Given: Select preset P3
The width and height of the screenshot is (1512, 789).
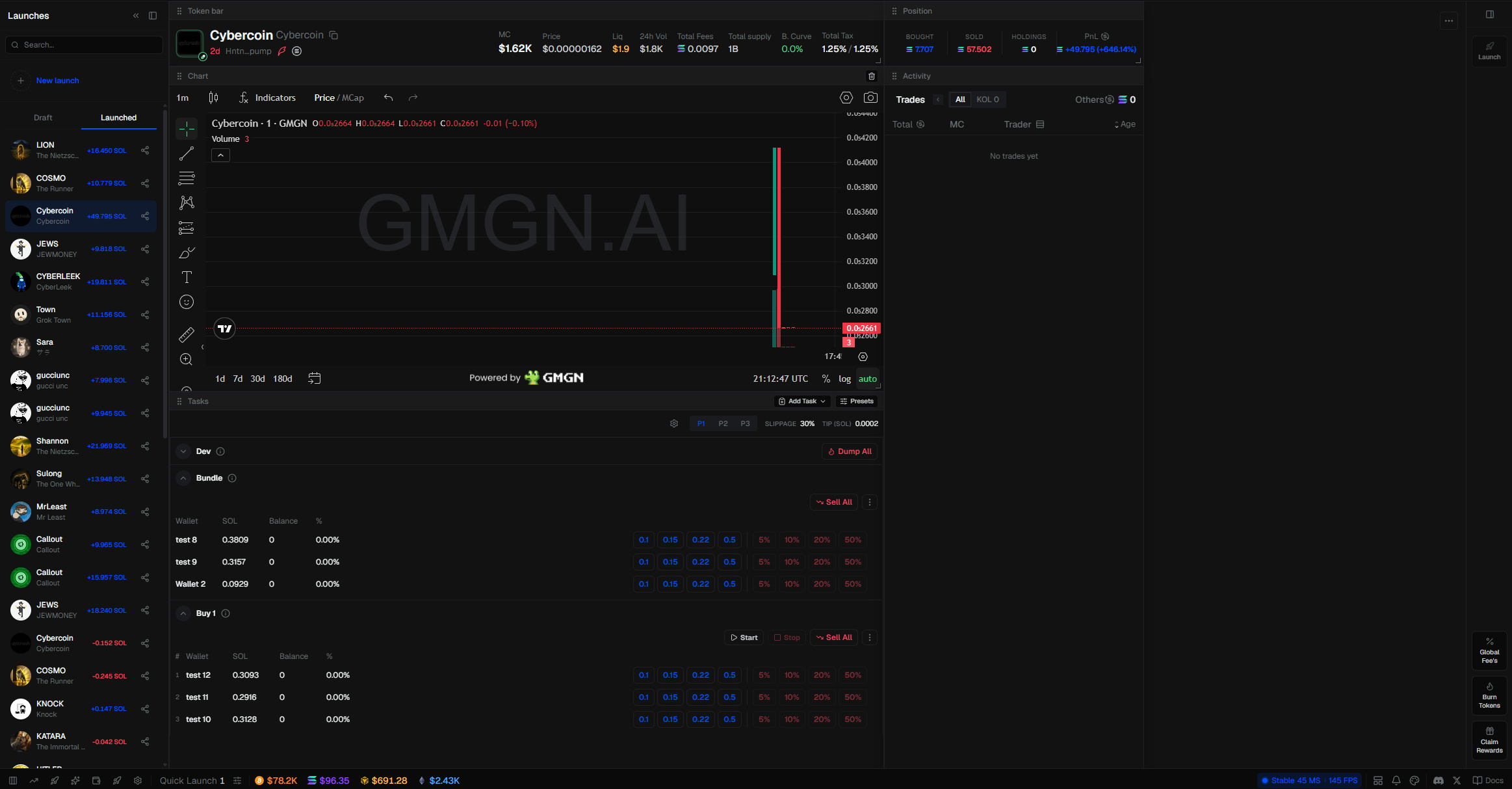Looking at the screenshot, I should 745,423.
